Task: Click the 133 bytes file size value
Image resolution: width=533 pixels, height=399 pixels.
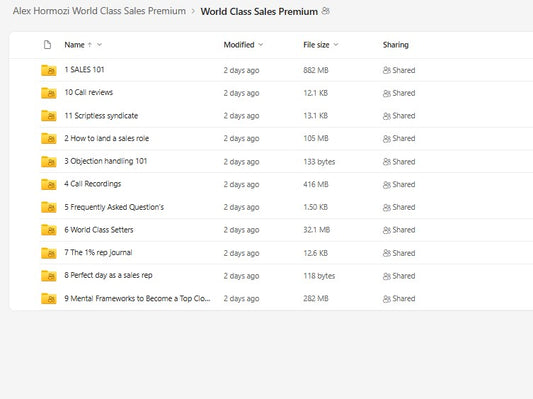Action: pyautogui.click(x=319, y=162)
